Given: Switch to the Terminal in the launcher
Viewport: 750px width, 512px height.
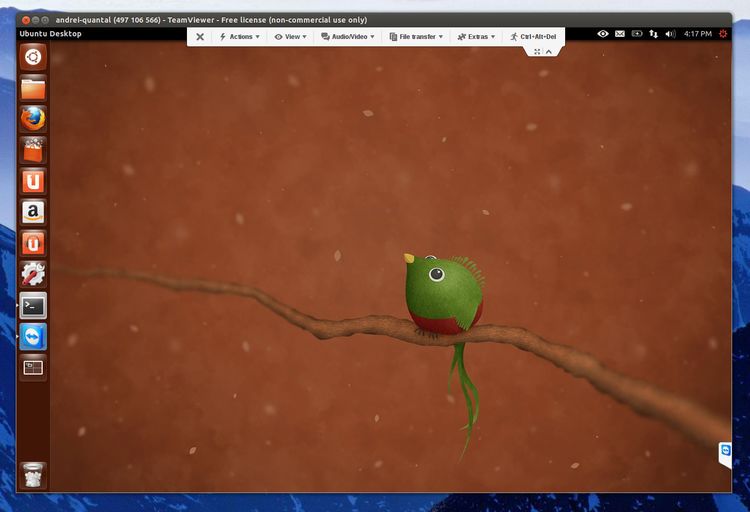Looking at the screenshot, I should click(x=33, y=305).
